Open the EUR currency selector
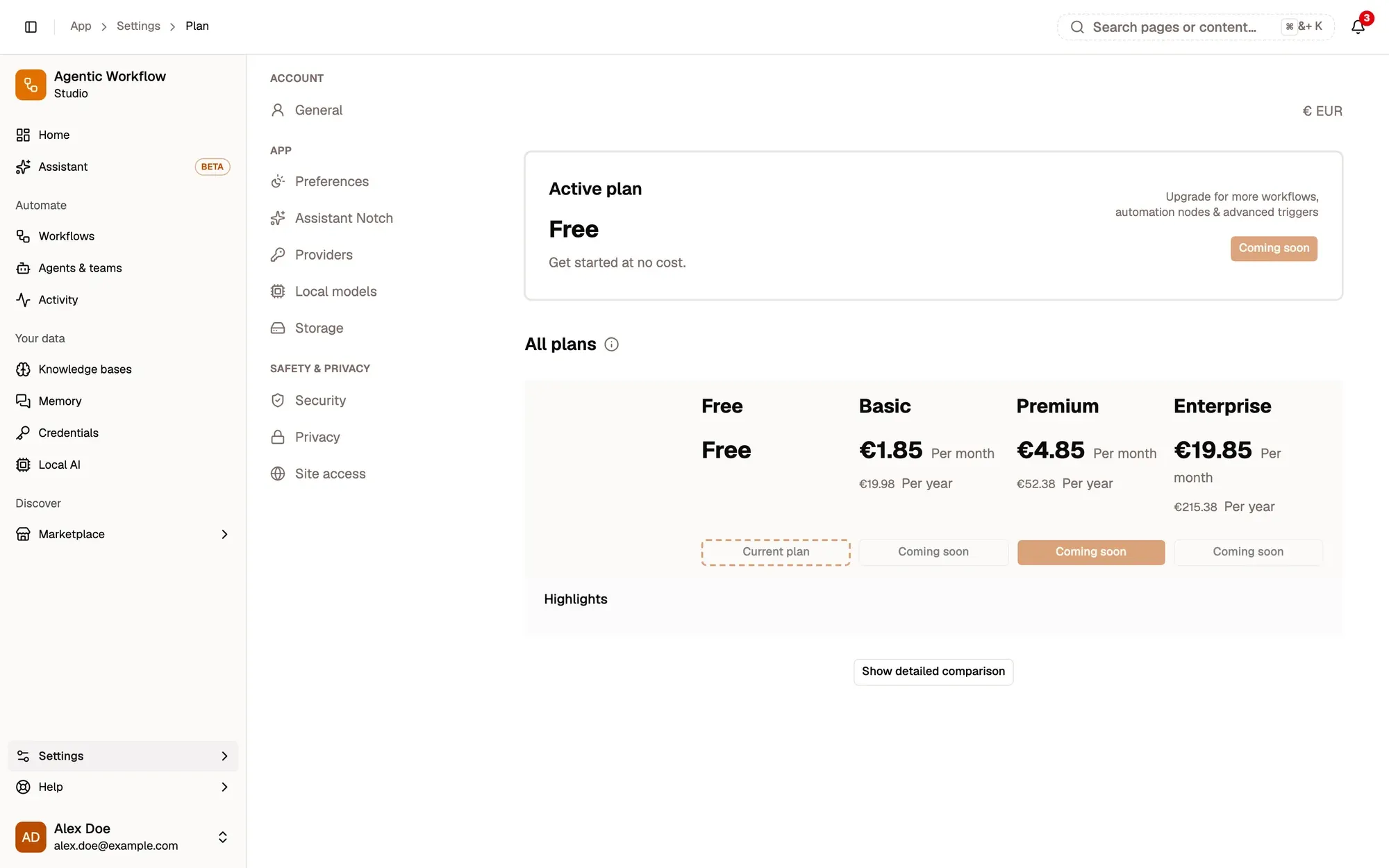Image resolution: width=1389 pixels, height=868 pixels. click(x=1322, y=111)
